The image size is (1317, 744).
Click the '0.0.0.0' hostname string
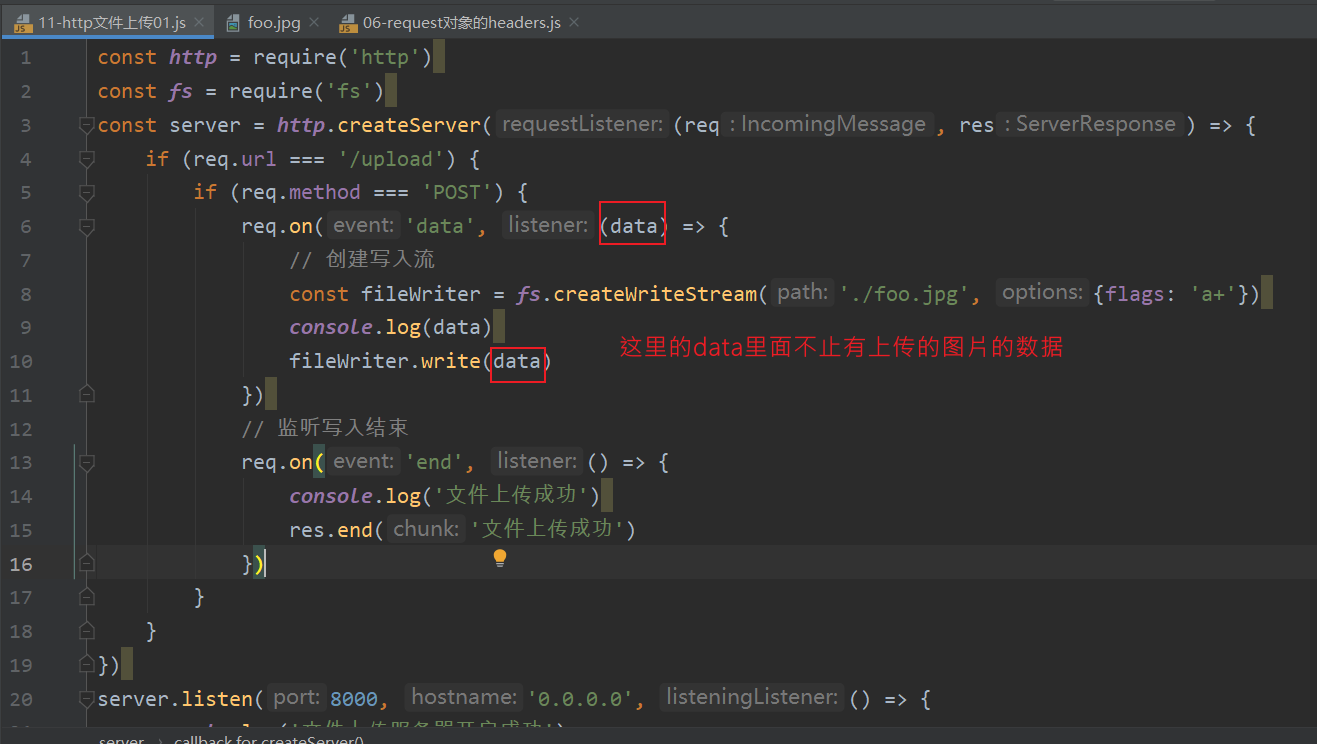pyautogui.click(x=580, y=698)
